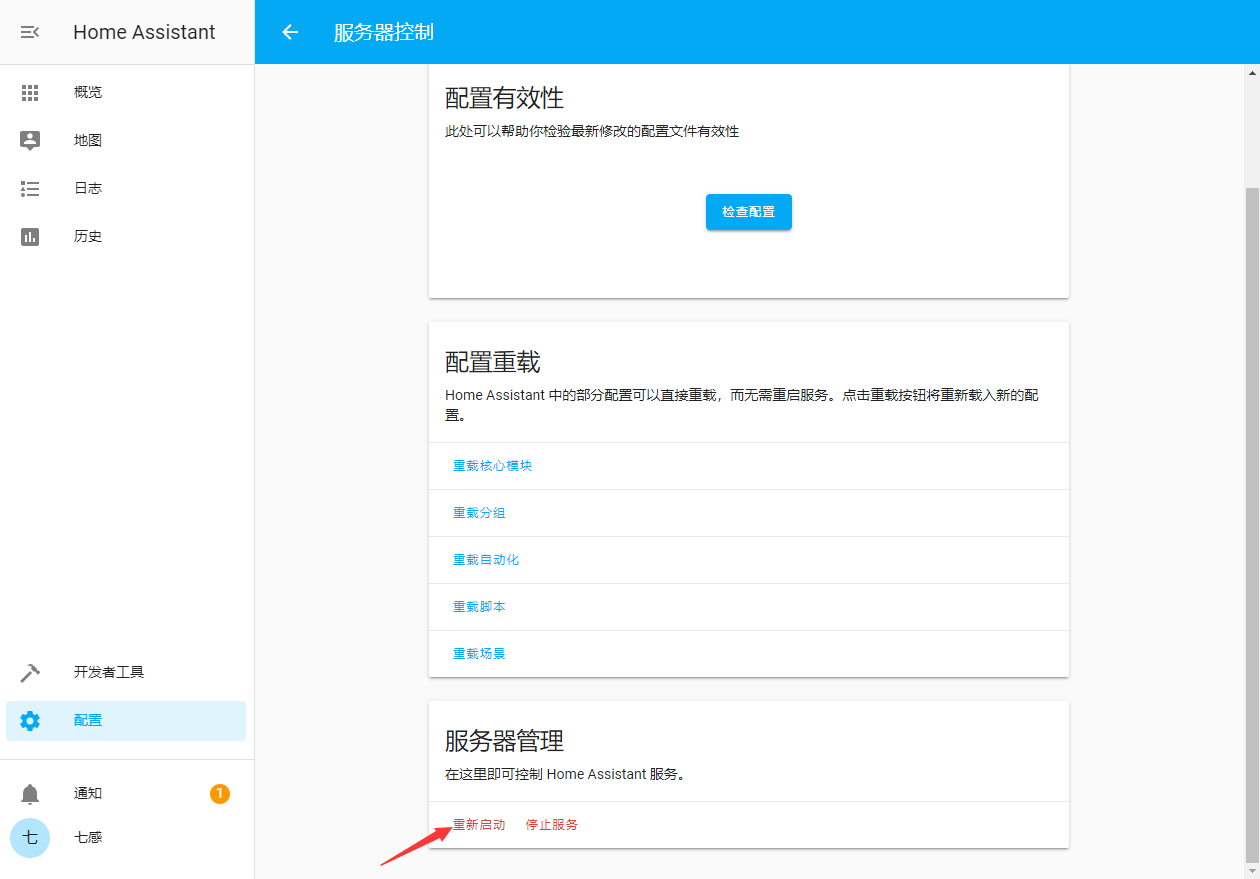
Task: Click 停止服务 to stop the server
Action: point(552,825)
